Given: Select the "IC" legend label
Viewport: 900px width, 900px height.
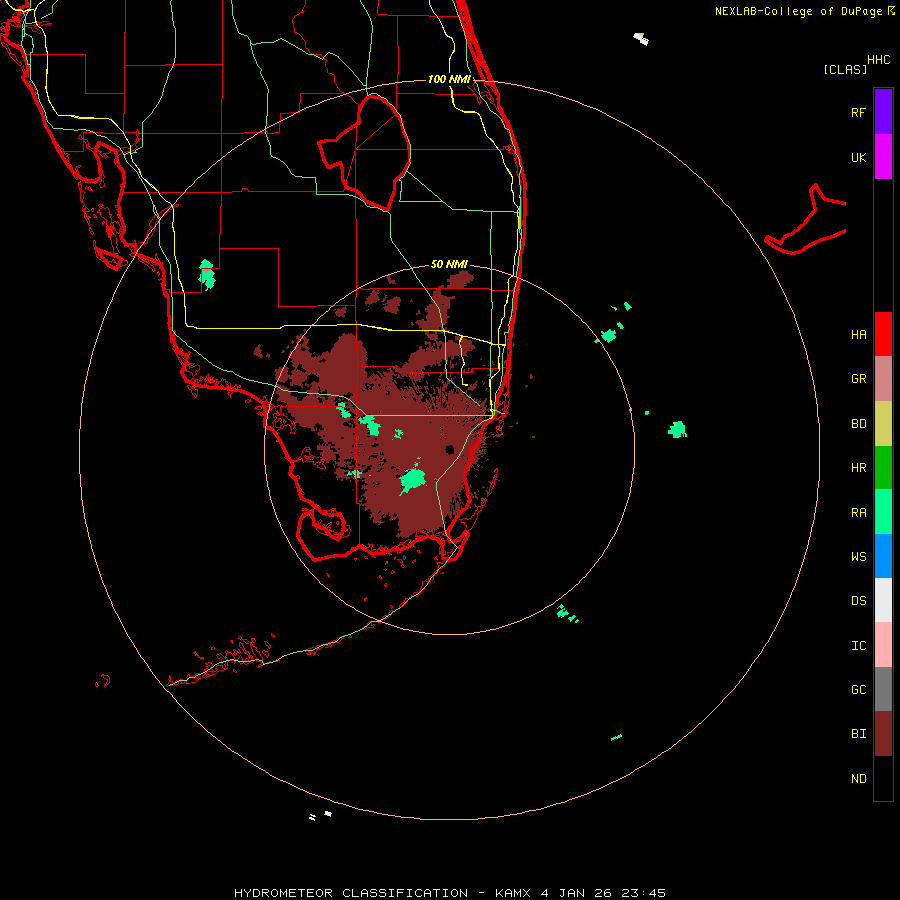Looking at the screenshot, I should pyautogui.click(x=858, y=646).
